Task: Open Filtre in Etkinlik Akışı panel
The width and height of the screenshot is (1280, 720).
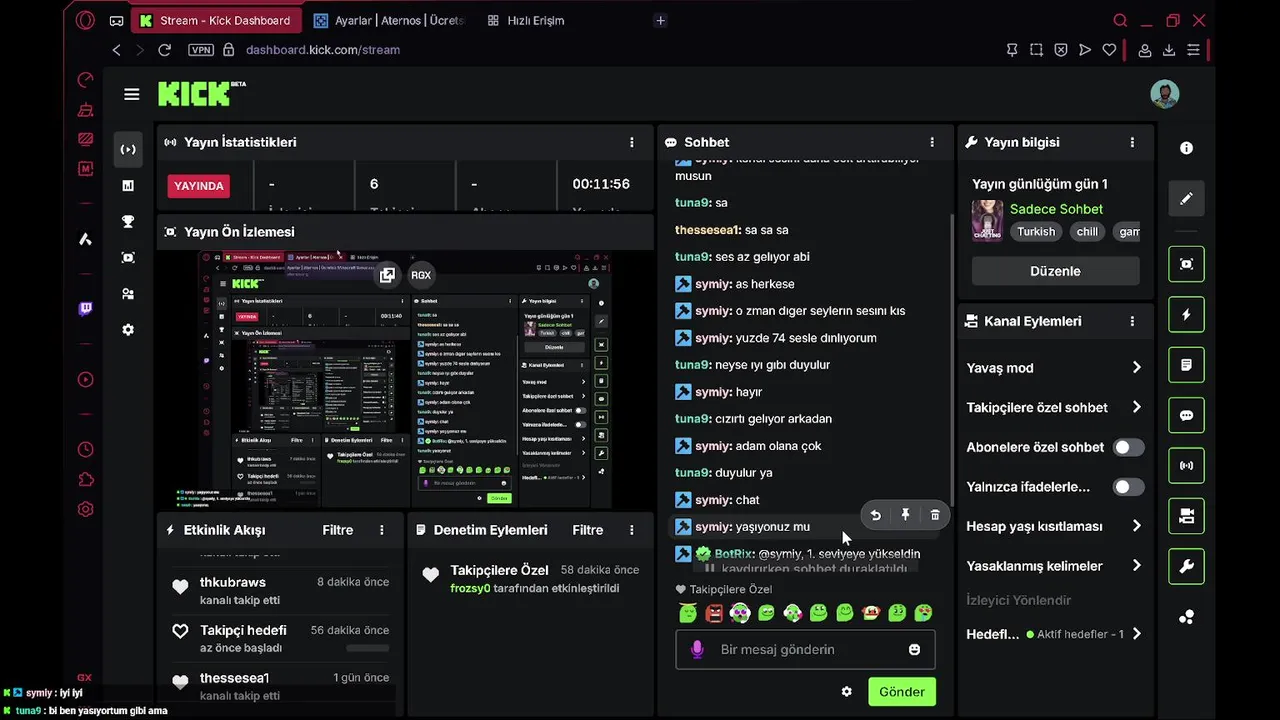Action: click(x=337, y=530)
